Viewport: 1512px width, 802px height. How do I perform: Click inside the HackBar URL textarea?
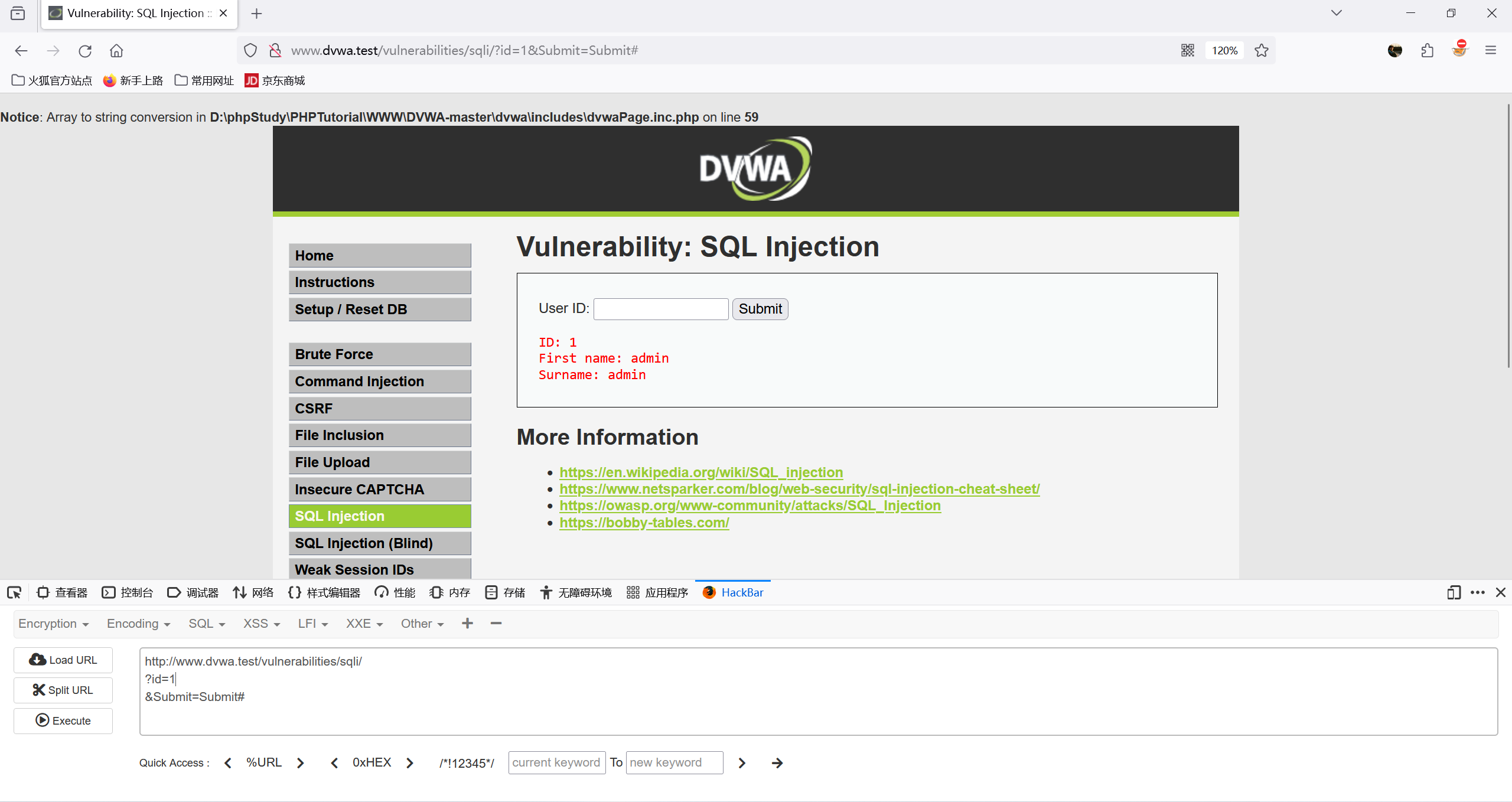pos(819,692)
